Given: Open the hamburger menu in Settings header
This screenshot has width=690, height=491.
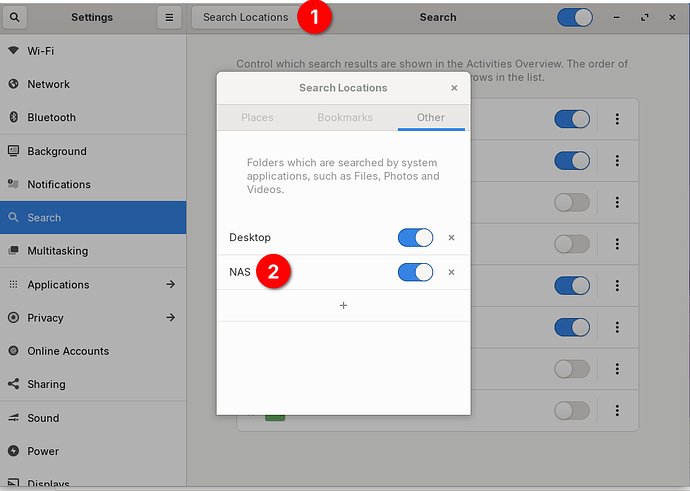Looking at the screenshot, I should [169, 17].
